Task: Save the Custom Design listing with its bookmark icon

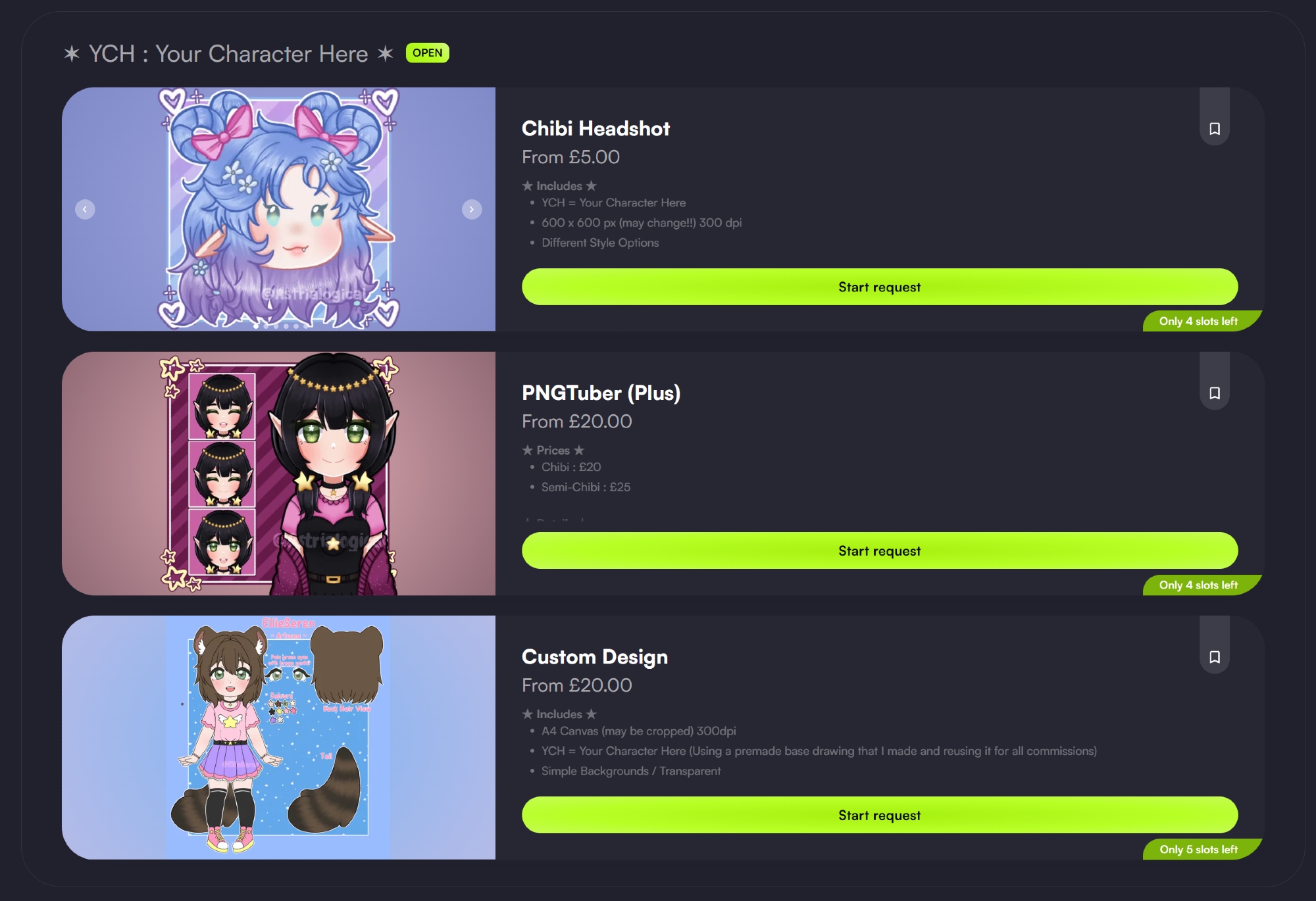Action: point(1215,657)
